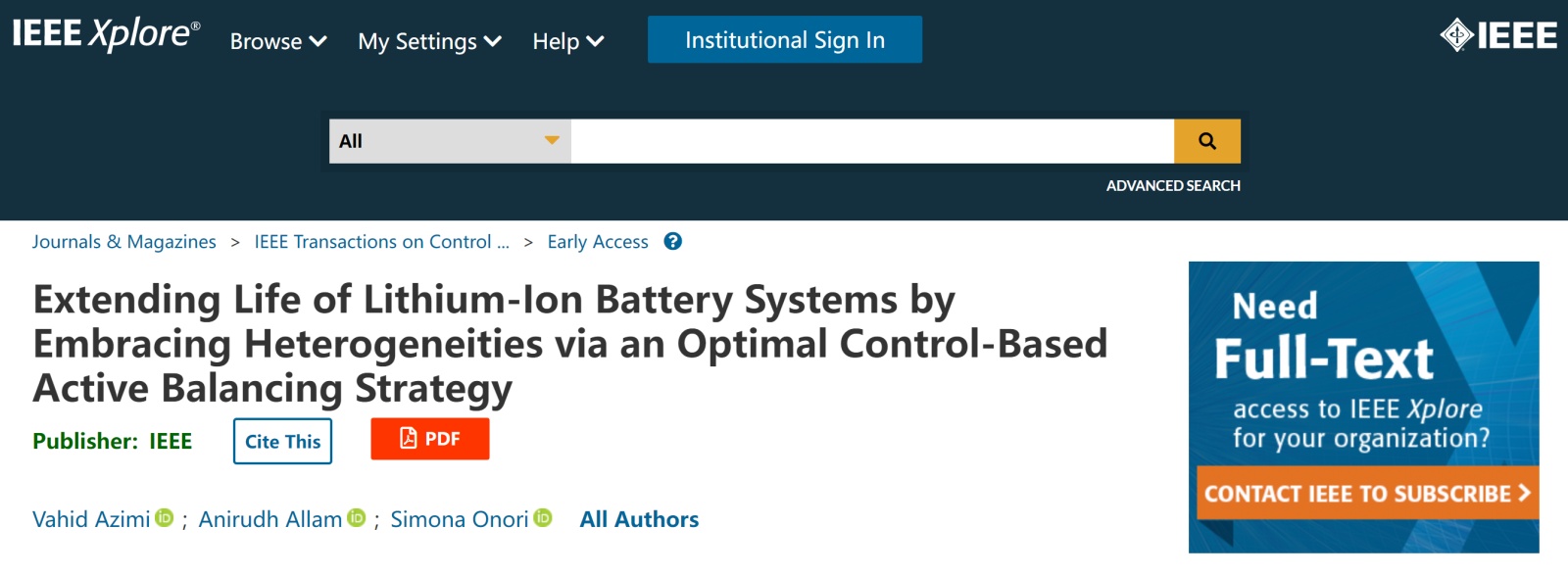
Task: Expand the Browse menu
Action: 278,41
